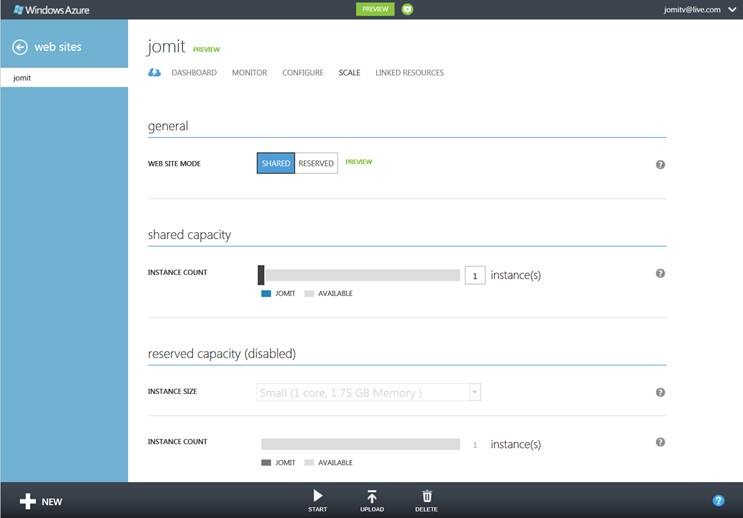Click reserved capacity (disabled) heading

(222, 354)
